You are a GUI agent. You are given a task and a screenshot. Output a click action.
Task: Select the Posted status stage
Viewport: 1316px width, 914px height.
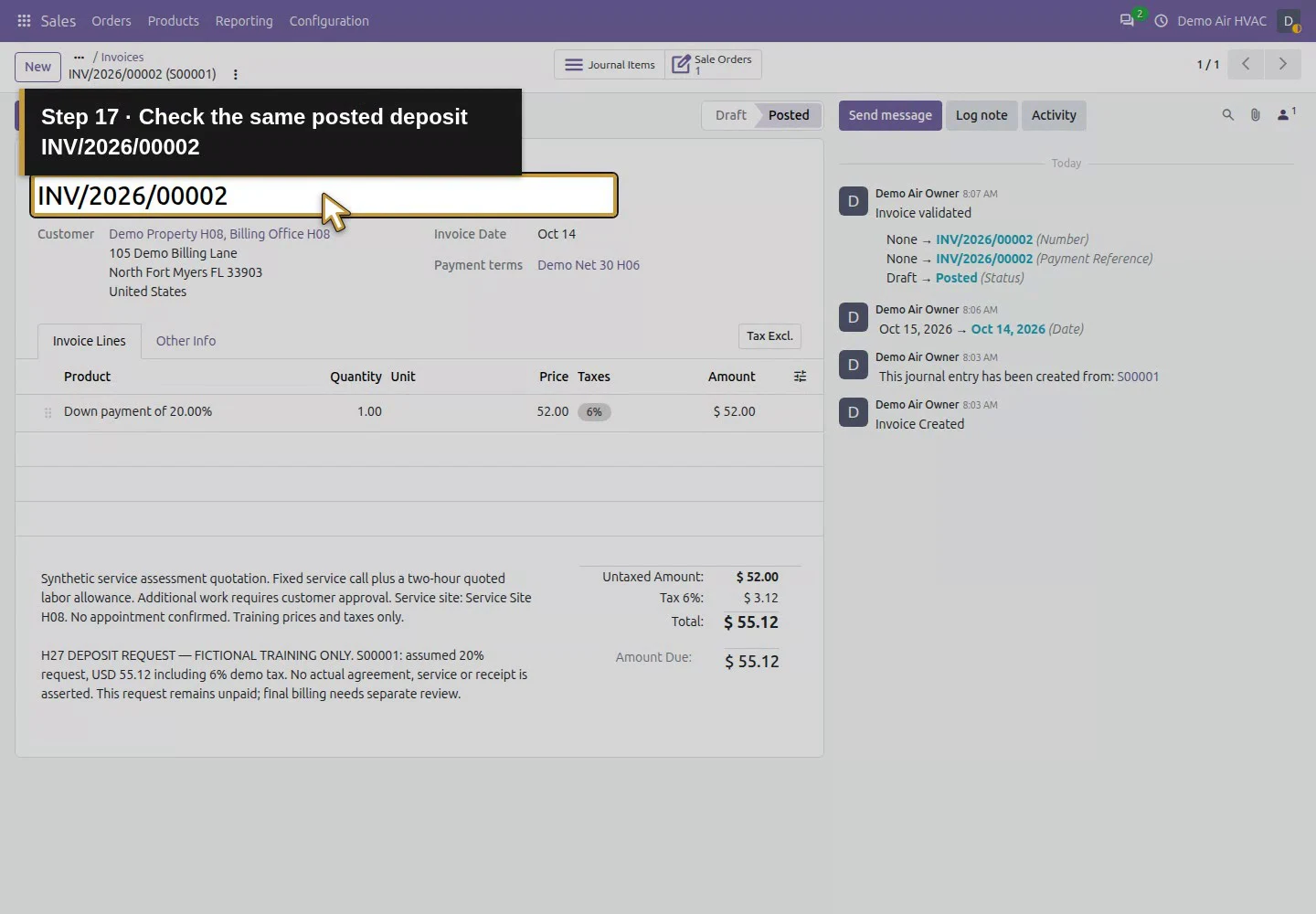pyautogui.click(x=789, y=115)
